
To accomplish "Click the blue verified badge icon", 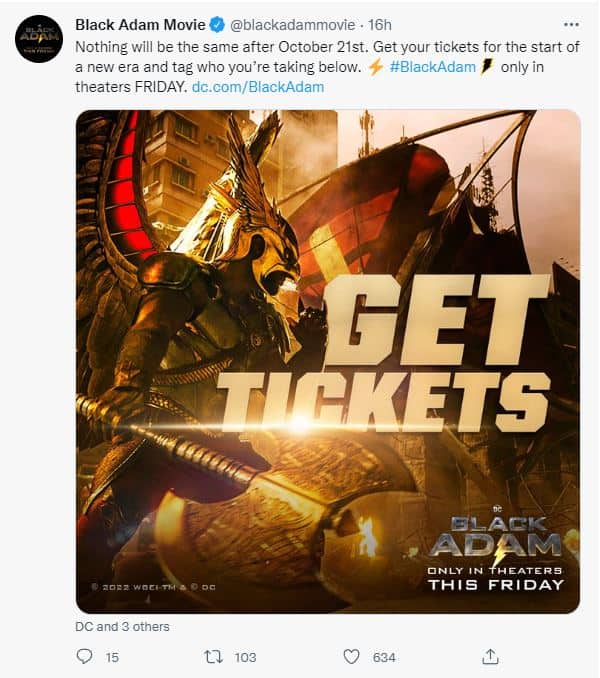I will coord(217,25).
